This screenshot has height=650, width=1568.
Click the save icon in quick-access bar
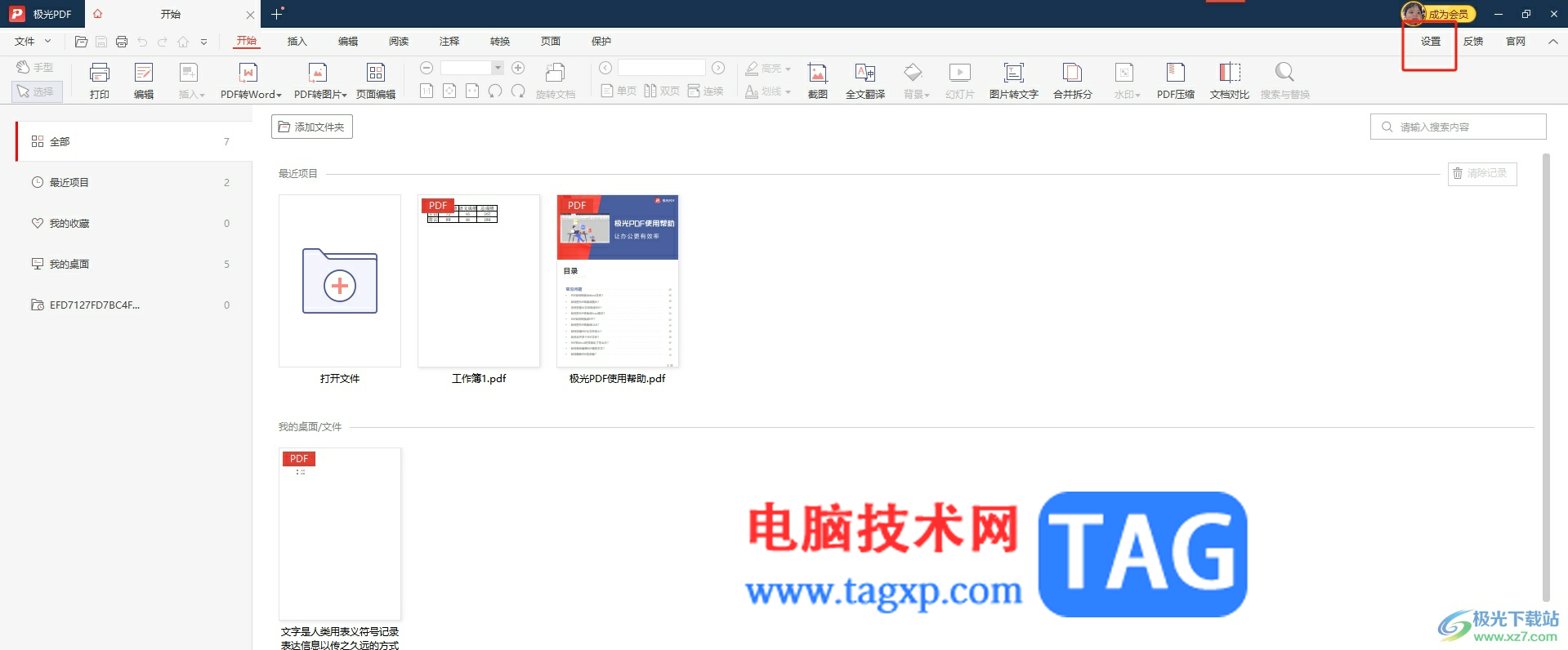tap(101, 42)
